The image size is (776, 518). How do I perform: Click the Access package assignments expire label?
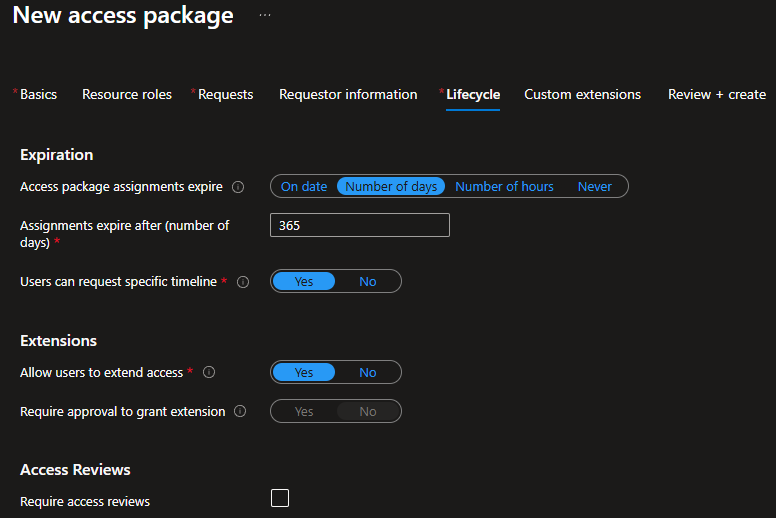coord(121,187)
